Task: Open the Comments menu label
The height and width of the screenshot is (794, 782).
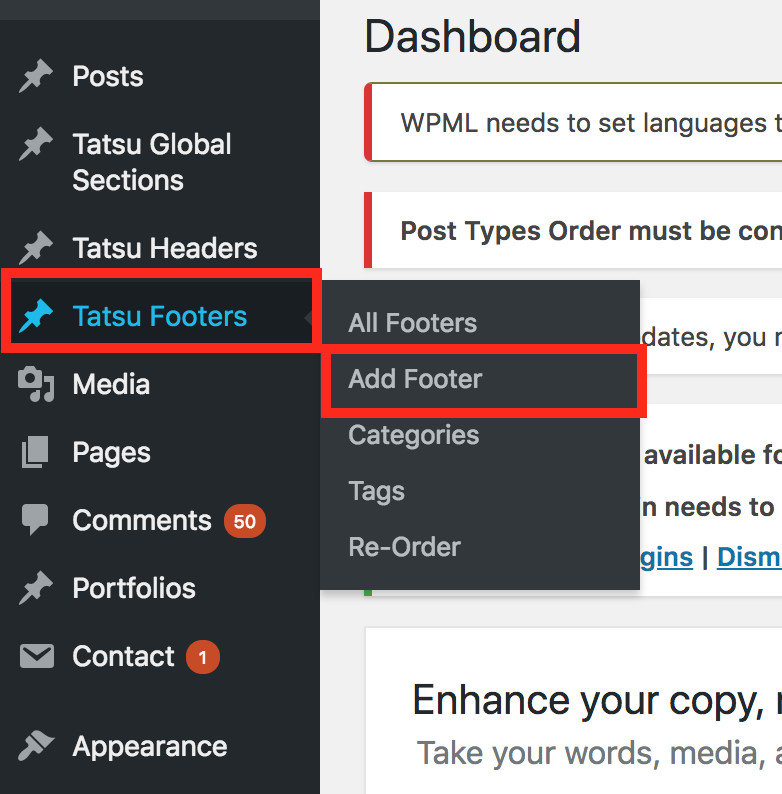Action: (142, 520)
